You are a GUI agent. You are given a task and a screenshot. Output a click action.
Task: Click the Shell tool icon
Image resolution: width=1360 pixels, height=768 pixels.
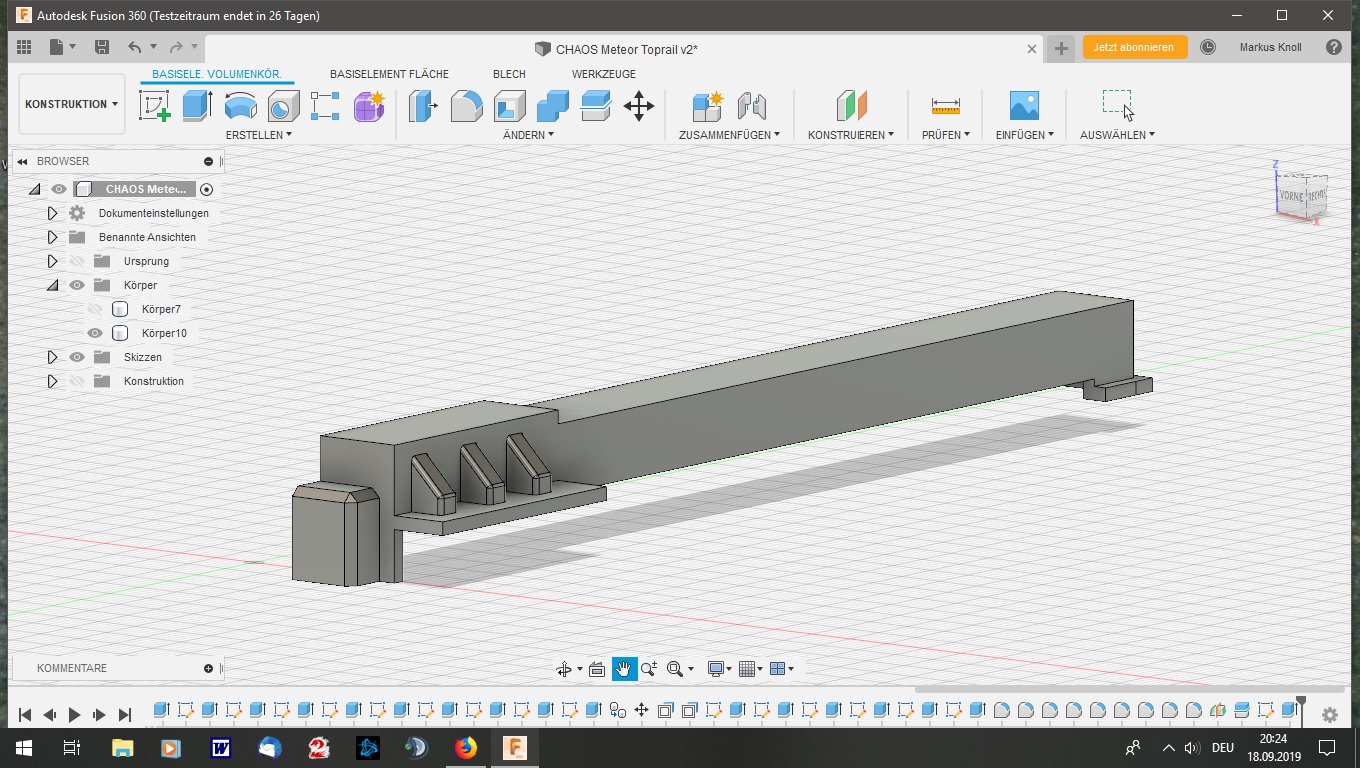509,105
